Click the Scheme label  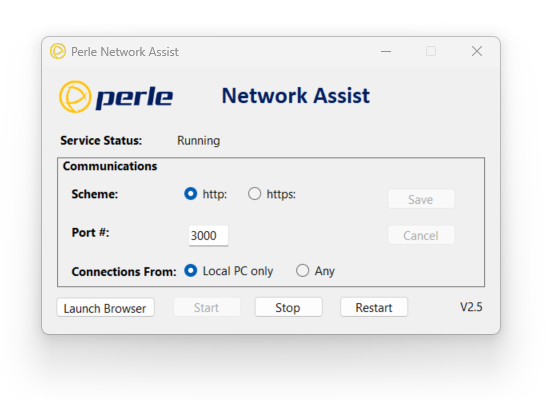[95, 194]
